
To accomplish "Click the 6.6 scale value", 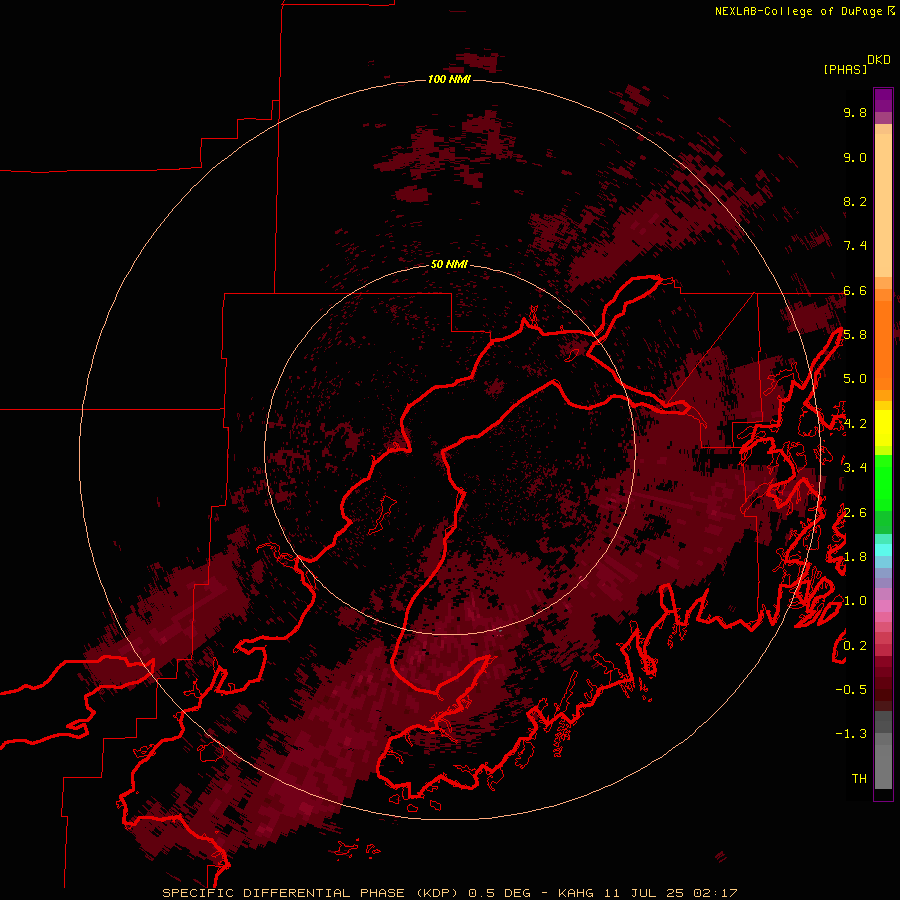I will click(x=855, y=290).
